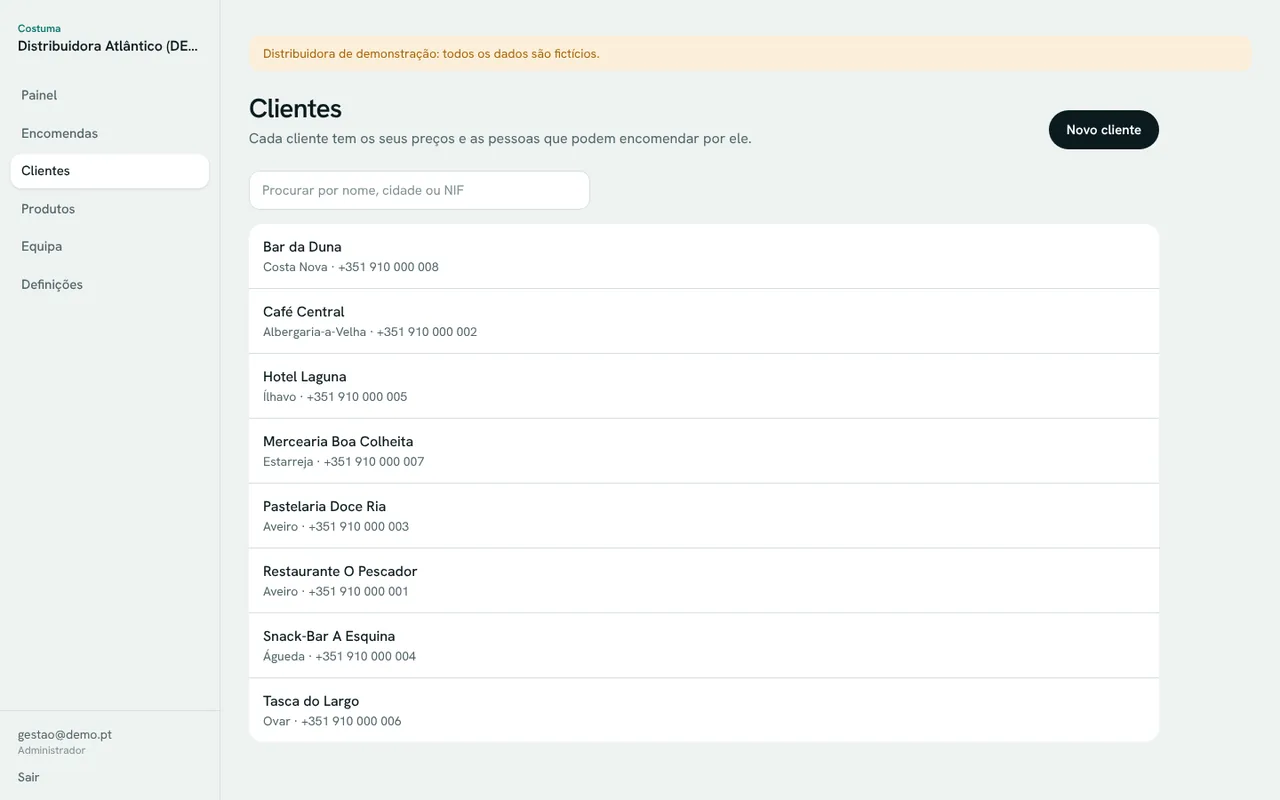Open the Painel section in sidebar
1280x800 pixels.
110,95
